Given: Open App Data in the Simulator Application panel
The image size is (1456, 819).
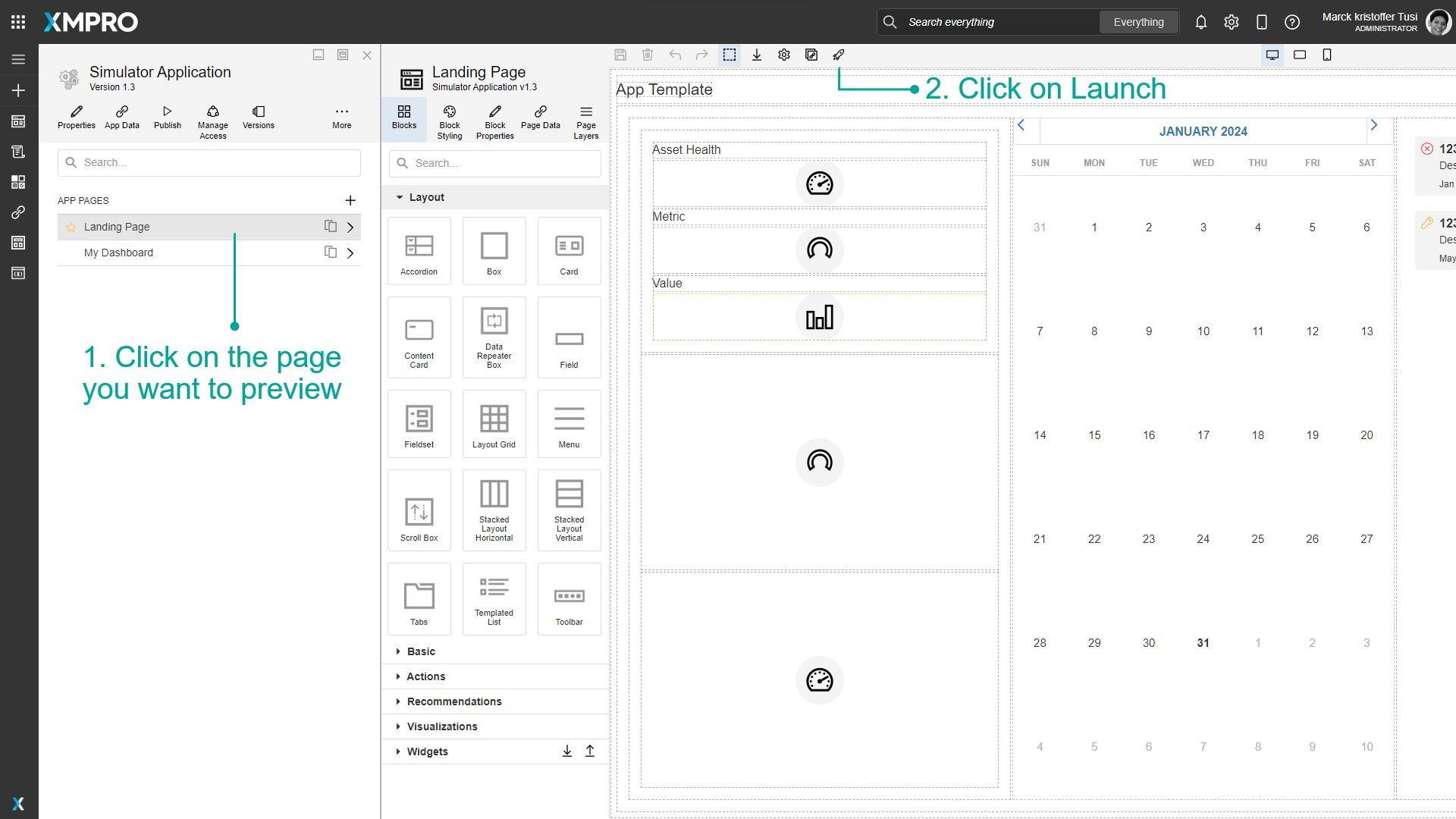Looking at the screenshot, I should click(x=121, y=119).
